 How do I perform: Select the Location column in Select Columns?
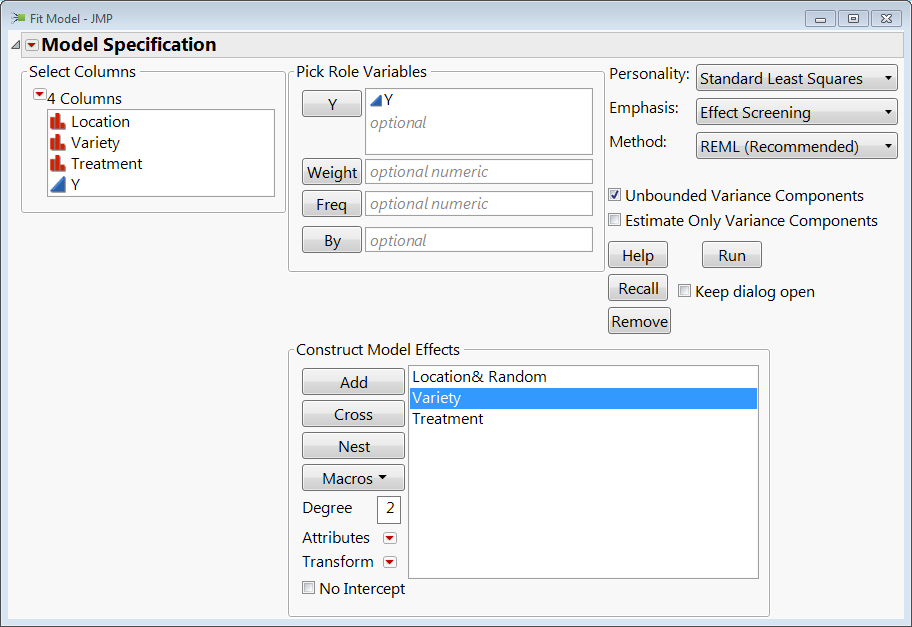100,122
